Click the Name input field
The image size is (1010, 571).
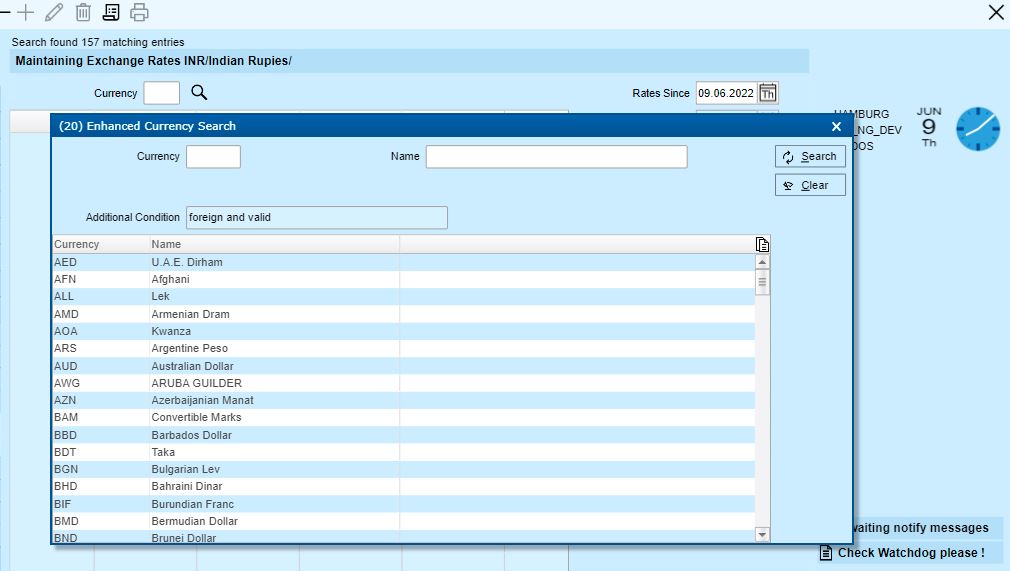557,157
